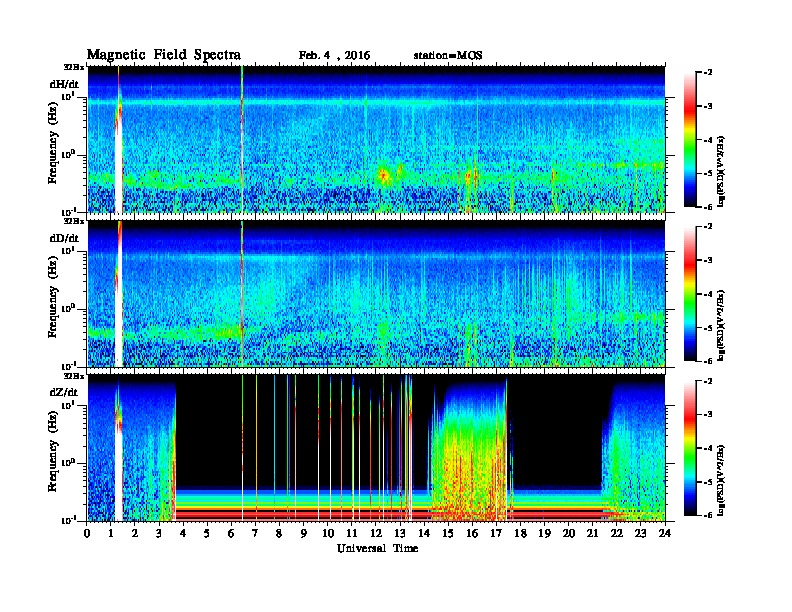
Task: Click the x-axis tick label "15"
Action: pyautogui.click(x=448, y=533)
